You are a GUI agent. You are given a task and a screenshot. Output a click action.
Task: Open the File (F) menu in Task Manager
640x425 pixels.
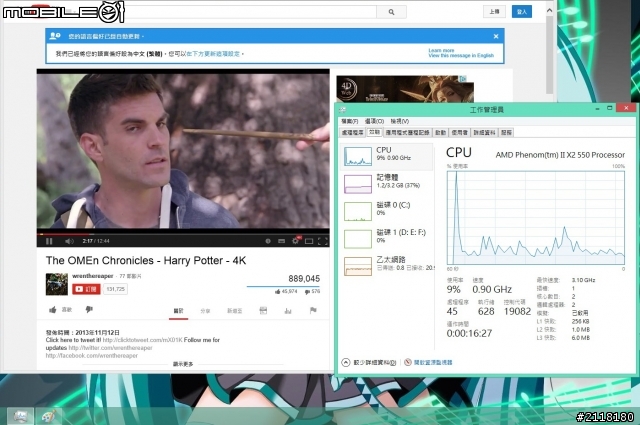tap(349, 121)
